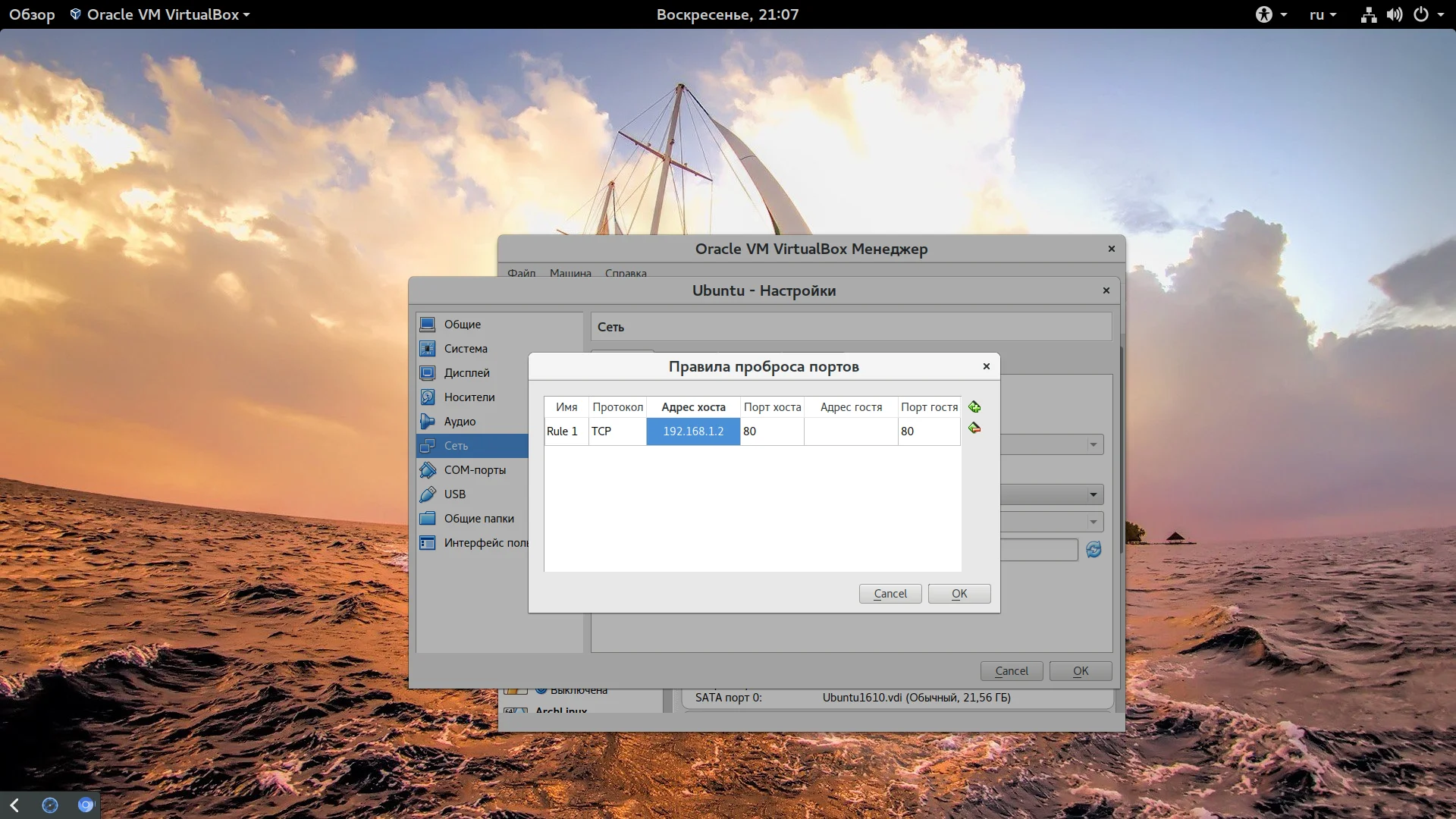
Task: Select the Носители storage category
Action: point(469,397)
